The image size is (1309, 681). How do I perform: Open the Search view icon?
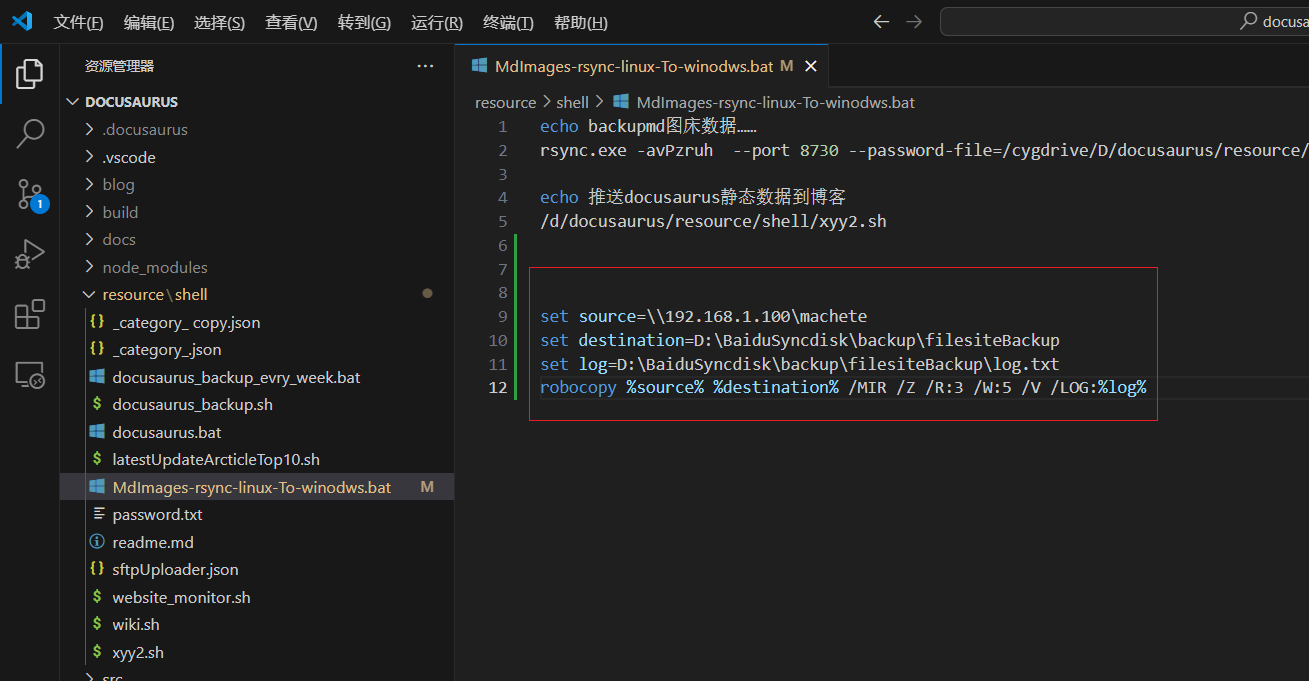click(30, 133)
